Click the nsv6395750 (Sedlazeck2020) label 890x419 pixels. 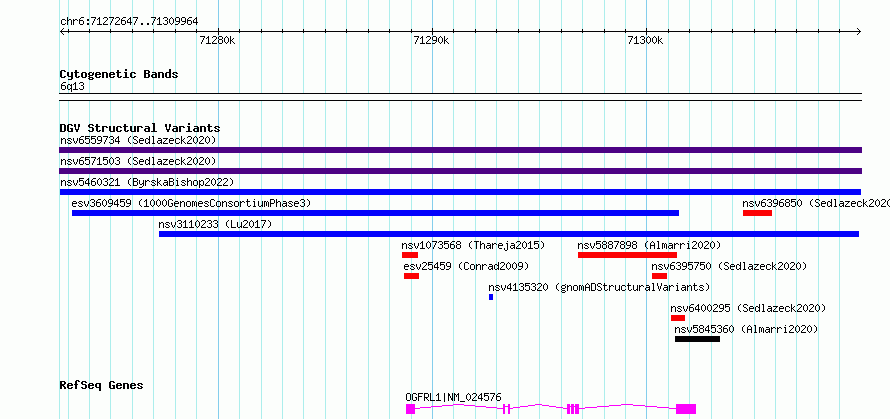(729, 266)
